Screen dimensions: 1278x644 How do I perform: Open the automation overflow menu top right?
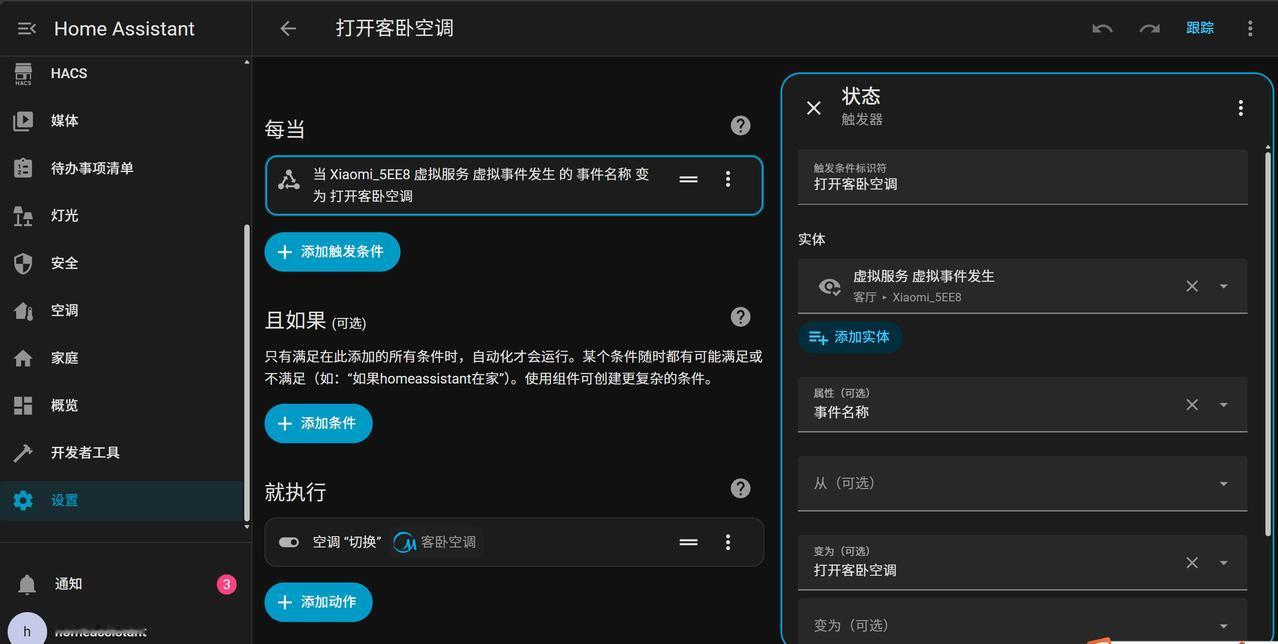(x=1249, y=28)
